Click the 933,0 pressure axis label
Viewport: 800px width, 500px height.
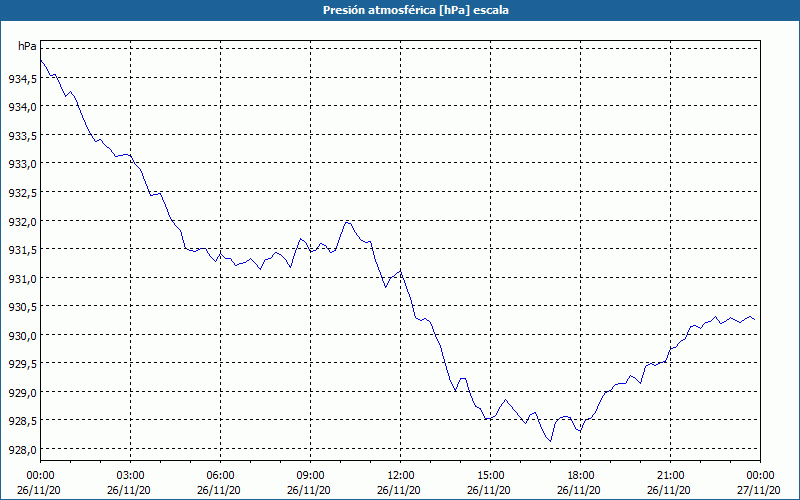pyautogui.click(x=23, y=164)
